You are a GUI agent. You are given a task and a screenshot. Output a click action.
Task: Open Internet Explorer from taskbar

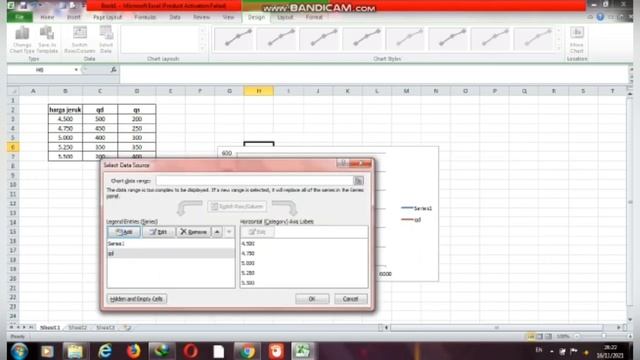104,351
